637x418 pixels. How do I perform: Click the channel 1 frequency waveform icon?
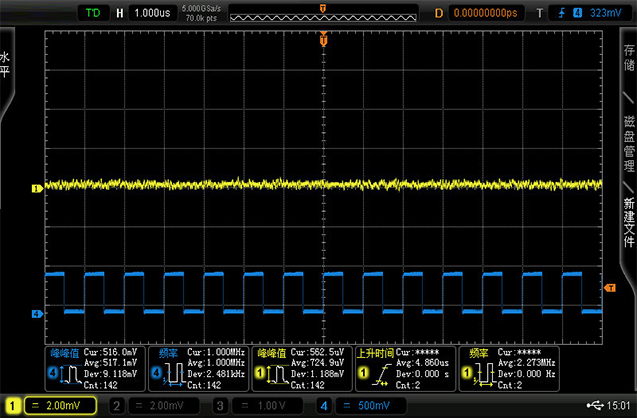coord(485,374)
